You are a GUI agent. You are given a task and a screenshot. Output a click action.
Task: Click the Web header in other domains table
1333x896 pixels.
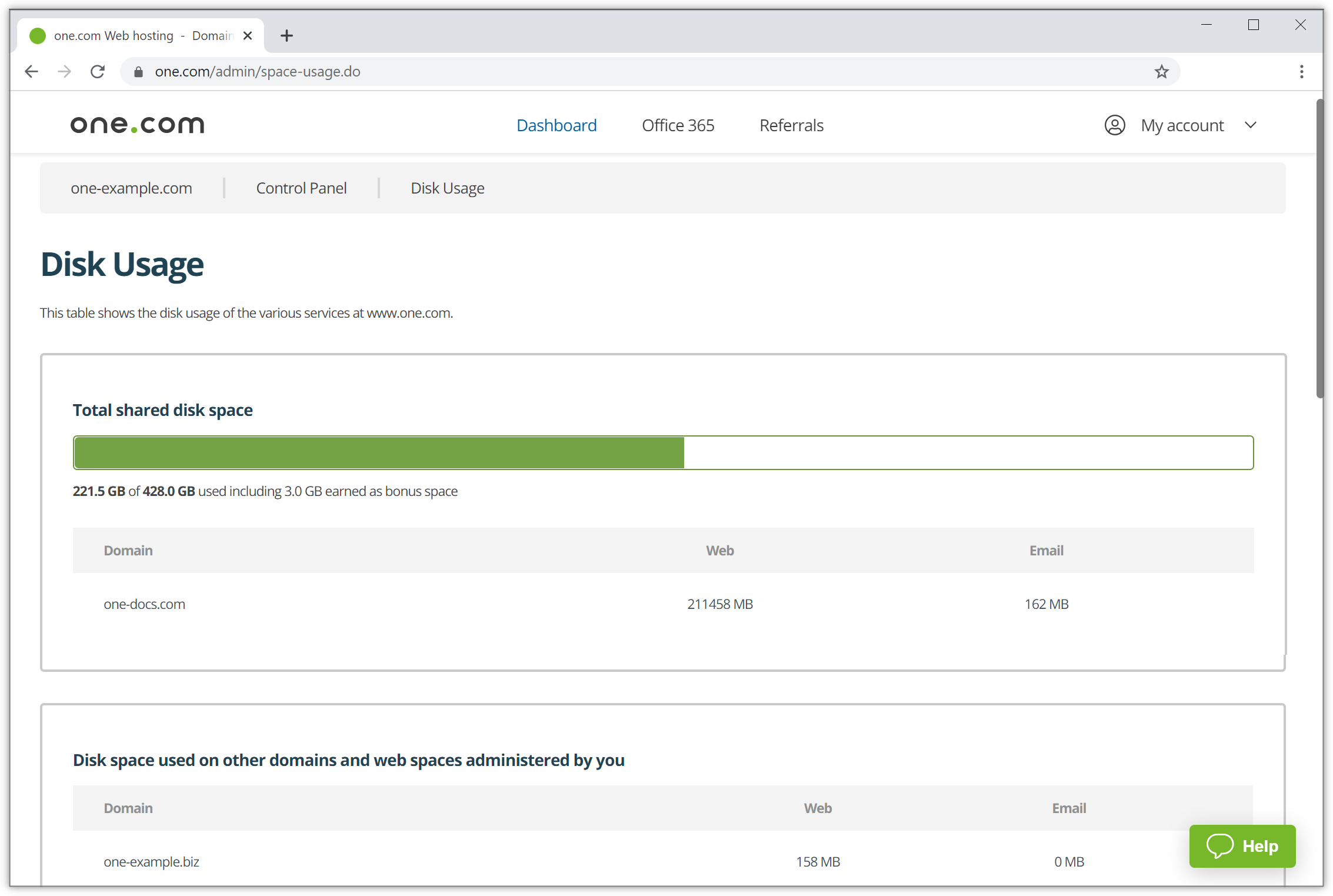pos(818,808)
